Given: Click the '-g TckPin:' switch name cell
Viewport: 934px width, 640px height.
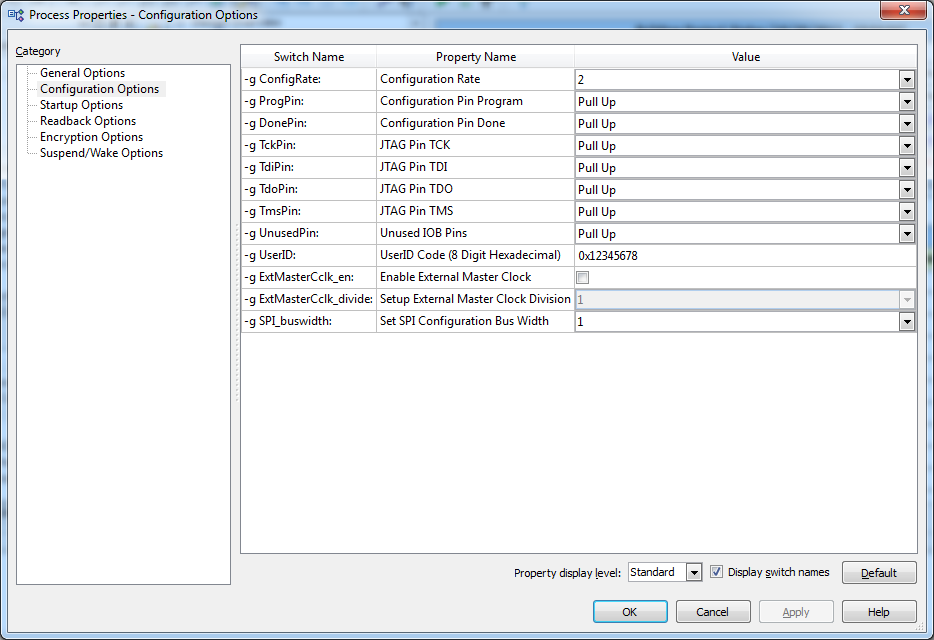Looking at the screenshot, I should [x=309, y=145].
